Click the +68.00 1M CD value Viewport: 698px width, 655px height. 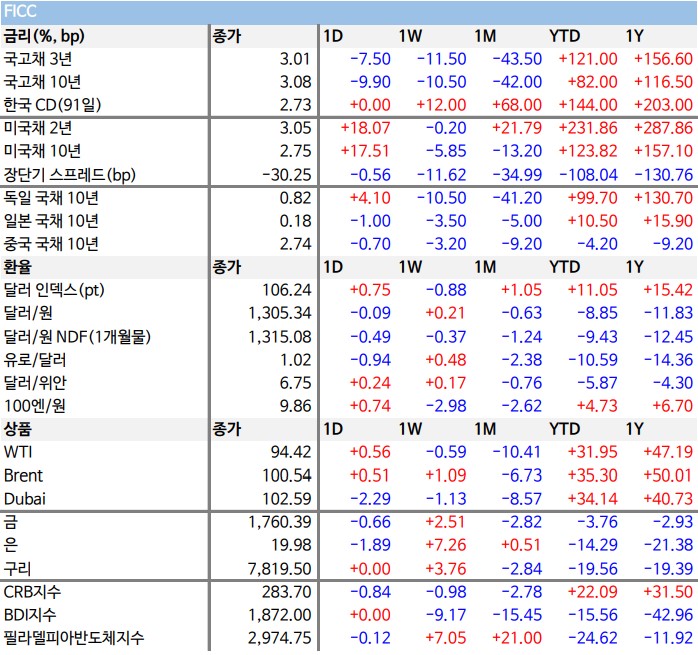(517, 105)
